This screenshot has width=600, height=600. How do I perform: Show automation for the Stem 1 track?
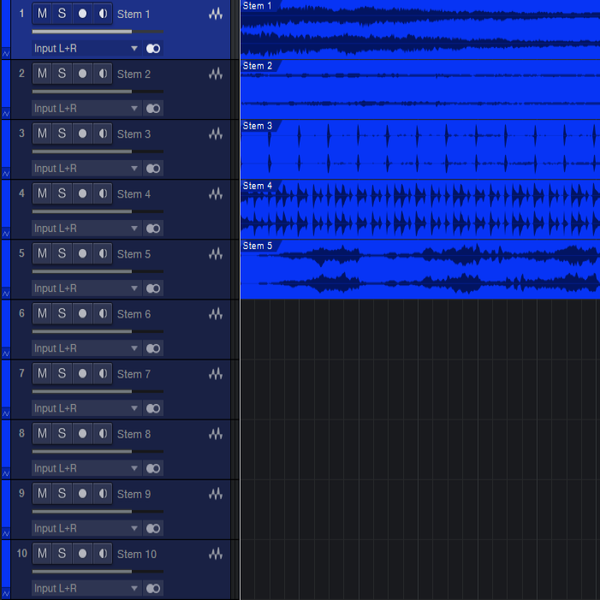pos(5,52)
